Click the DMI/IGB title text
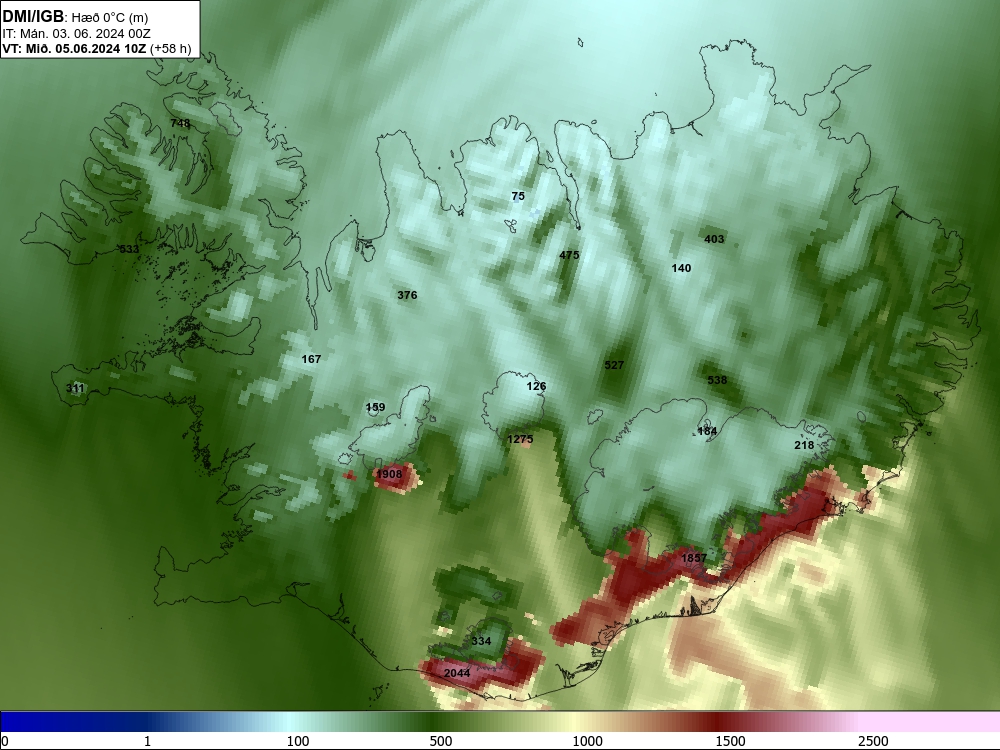This screenshot has height=750, width=1000. (x=33, y=16)
